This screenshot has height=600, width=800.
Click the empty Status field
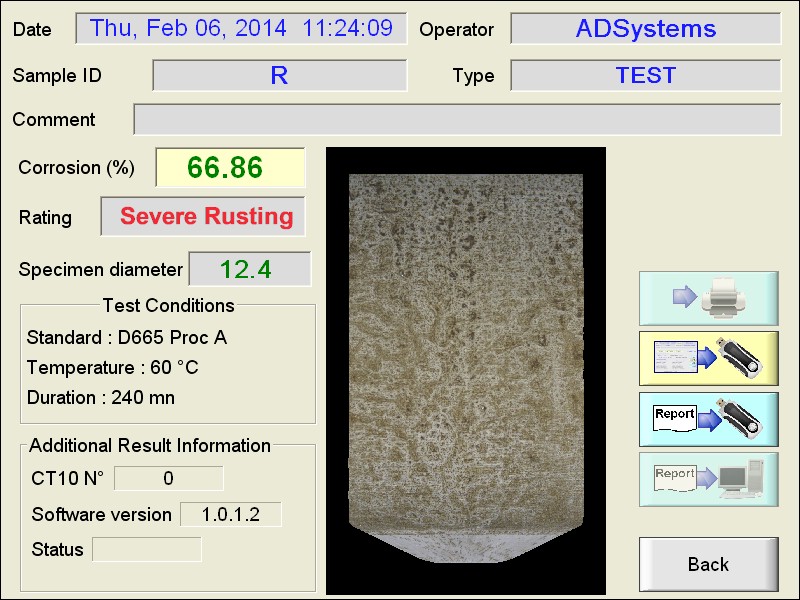147,549
